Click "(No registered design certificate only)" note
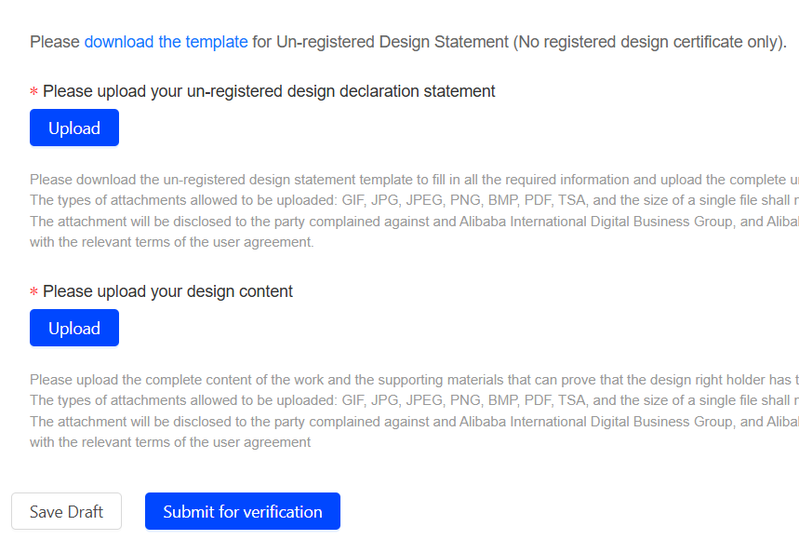This screenshot has width=799, height=553. tap(650, 42)
